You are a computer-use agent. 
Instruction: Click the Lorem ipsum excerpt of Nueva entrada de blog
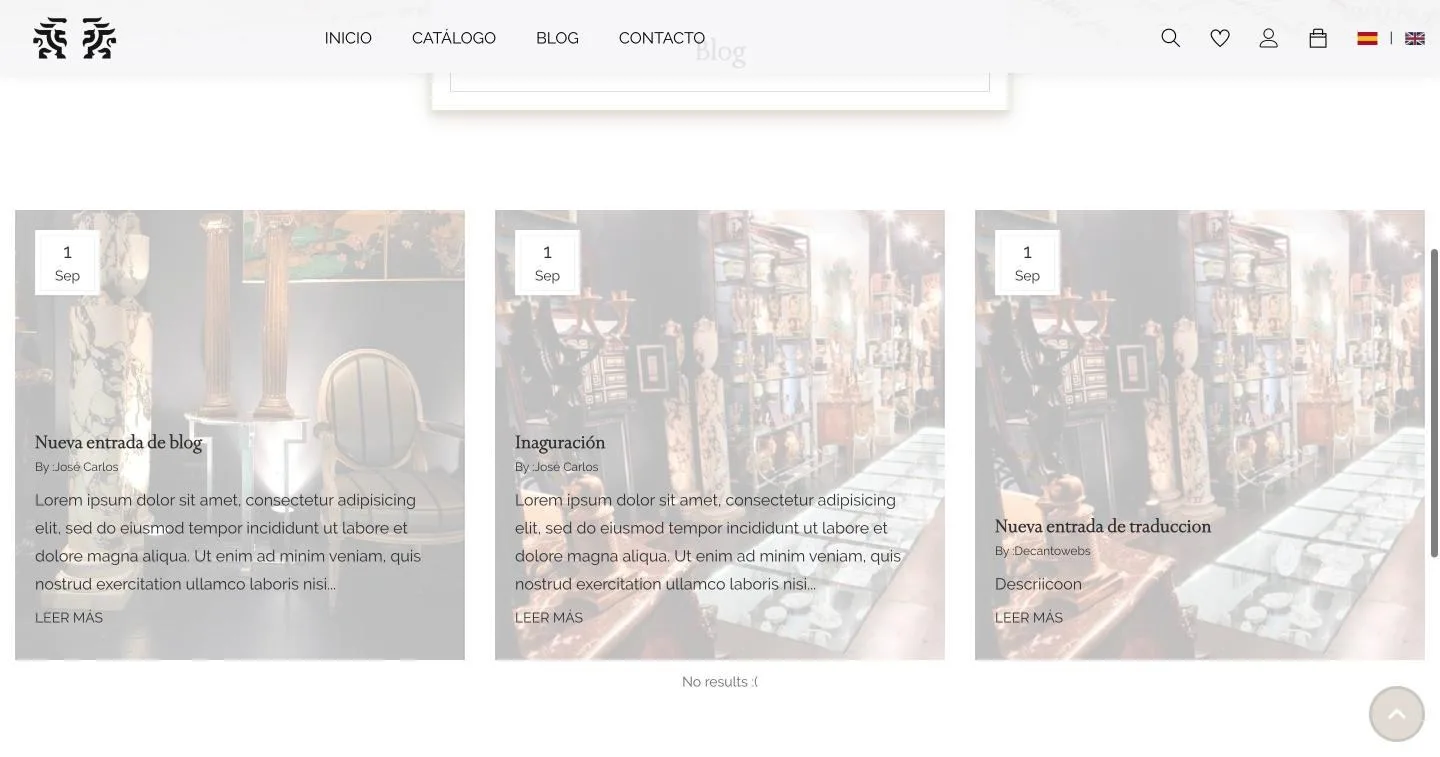pos(228,542)
